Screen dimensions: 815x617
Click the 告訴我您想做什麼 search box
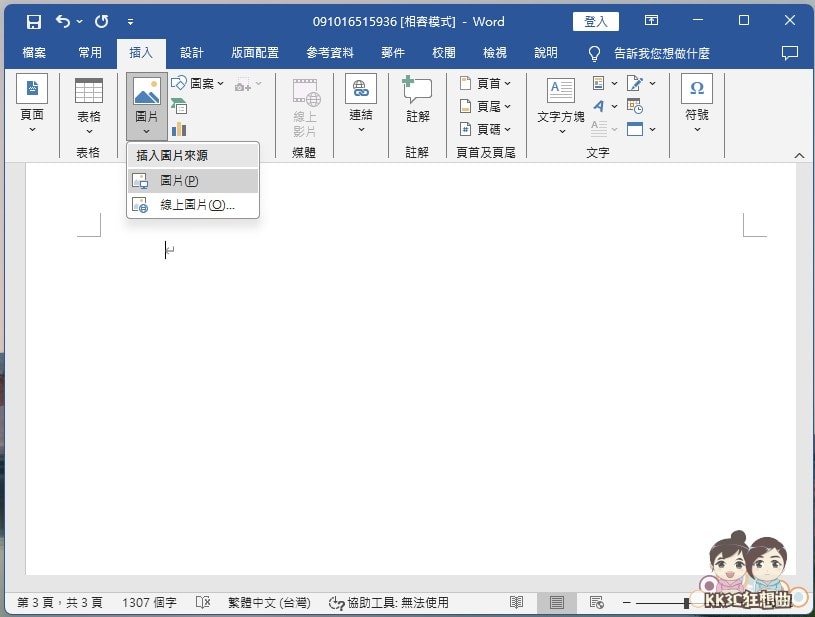coord(662,53)
